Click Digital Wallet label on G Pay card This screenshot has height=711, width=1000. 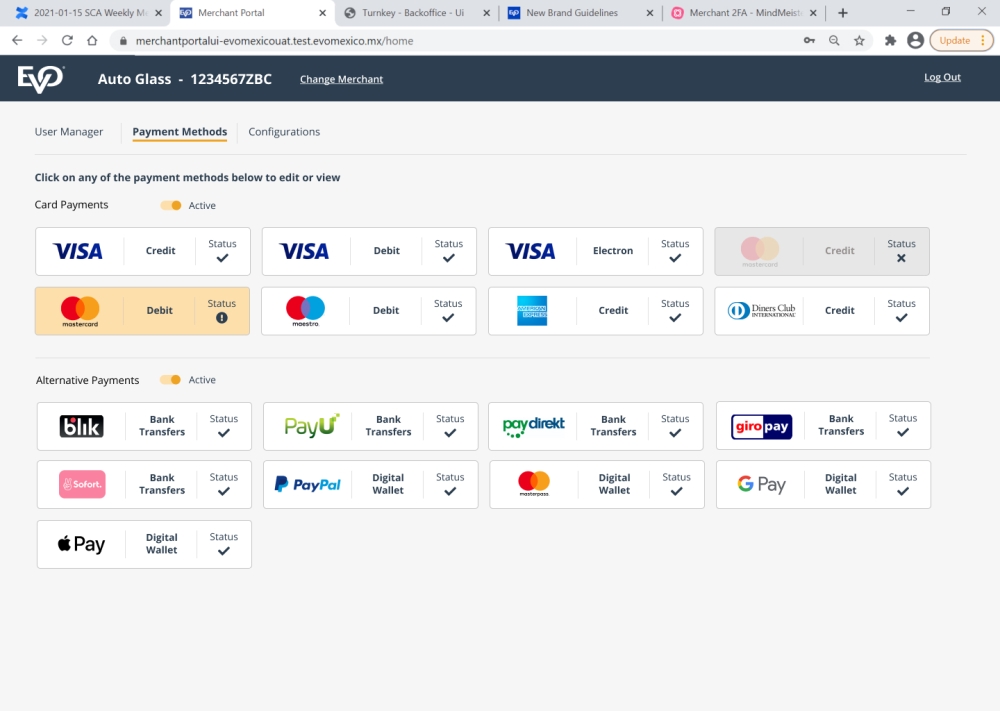point(841,484)
